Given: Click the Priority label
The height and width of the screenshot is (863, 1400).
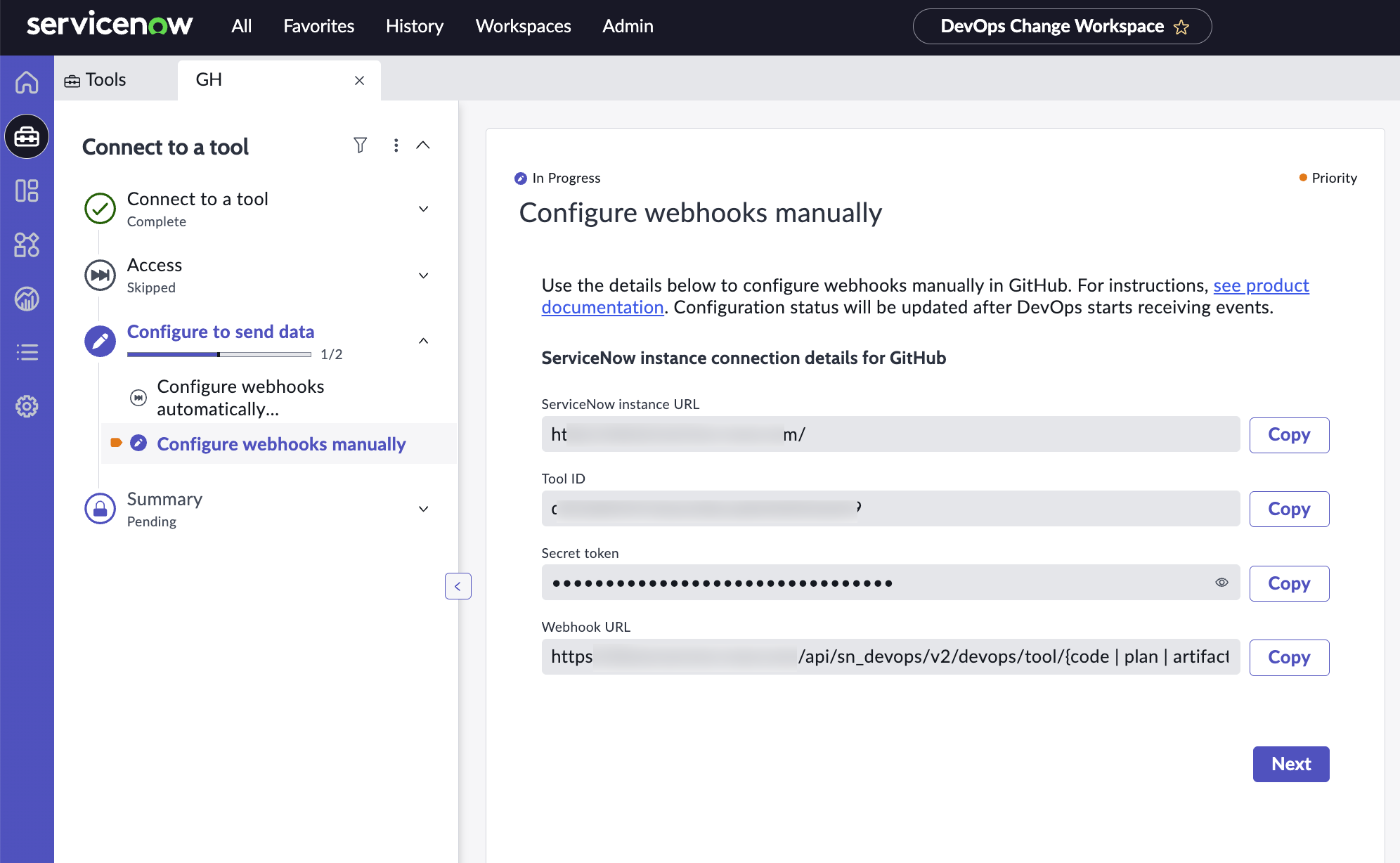Looking at the screenshot, I should [x=1334, y=178].
